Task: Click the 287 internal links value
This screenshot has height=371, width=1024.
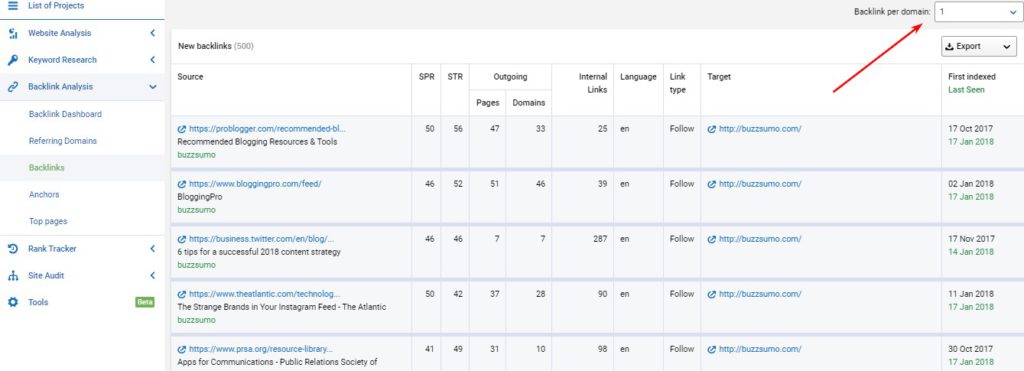Action: click(x=600, y=239)
